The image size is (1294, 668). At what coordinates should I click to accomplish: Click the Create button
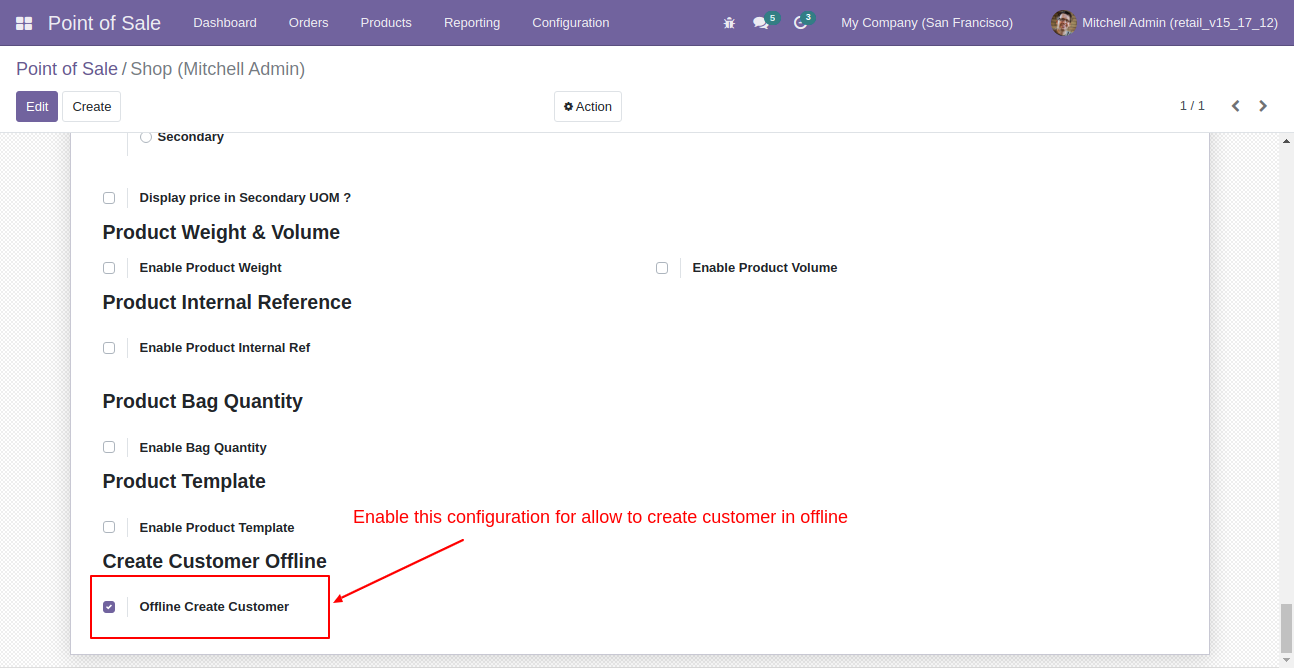click(92, 107)
